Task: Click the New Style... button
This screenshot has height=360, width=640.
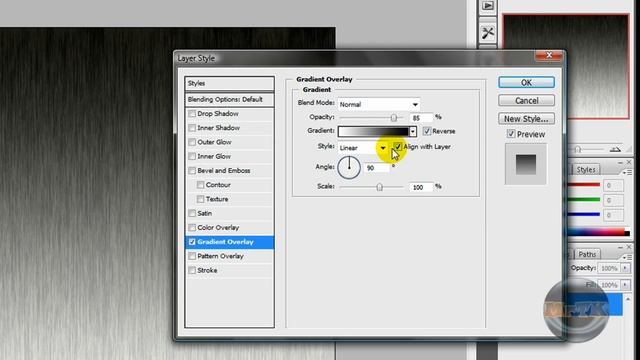Action: click(x=526, y=119)
